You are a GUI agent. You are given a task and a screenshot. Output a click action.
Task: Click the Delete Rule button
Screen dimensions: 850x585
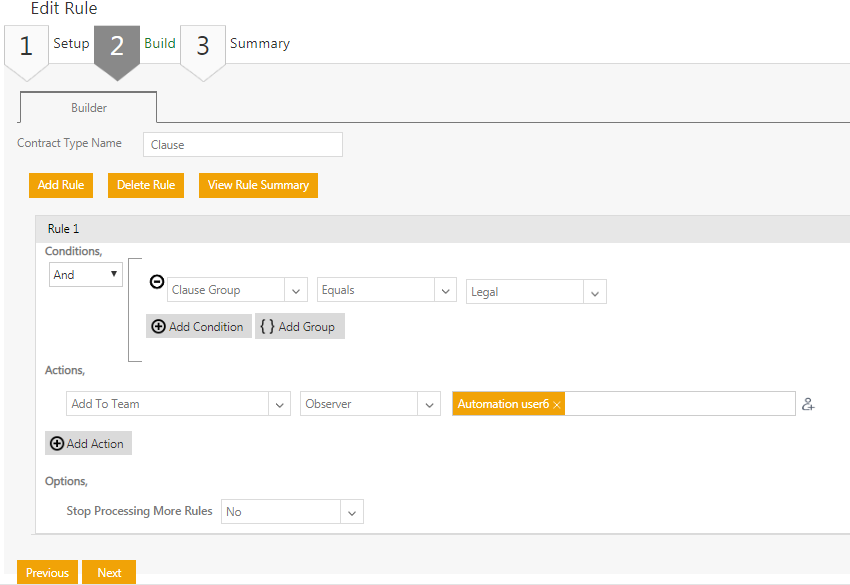click(146, 185)
